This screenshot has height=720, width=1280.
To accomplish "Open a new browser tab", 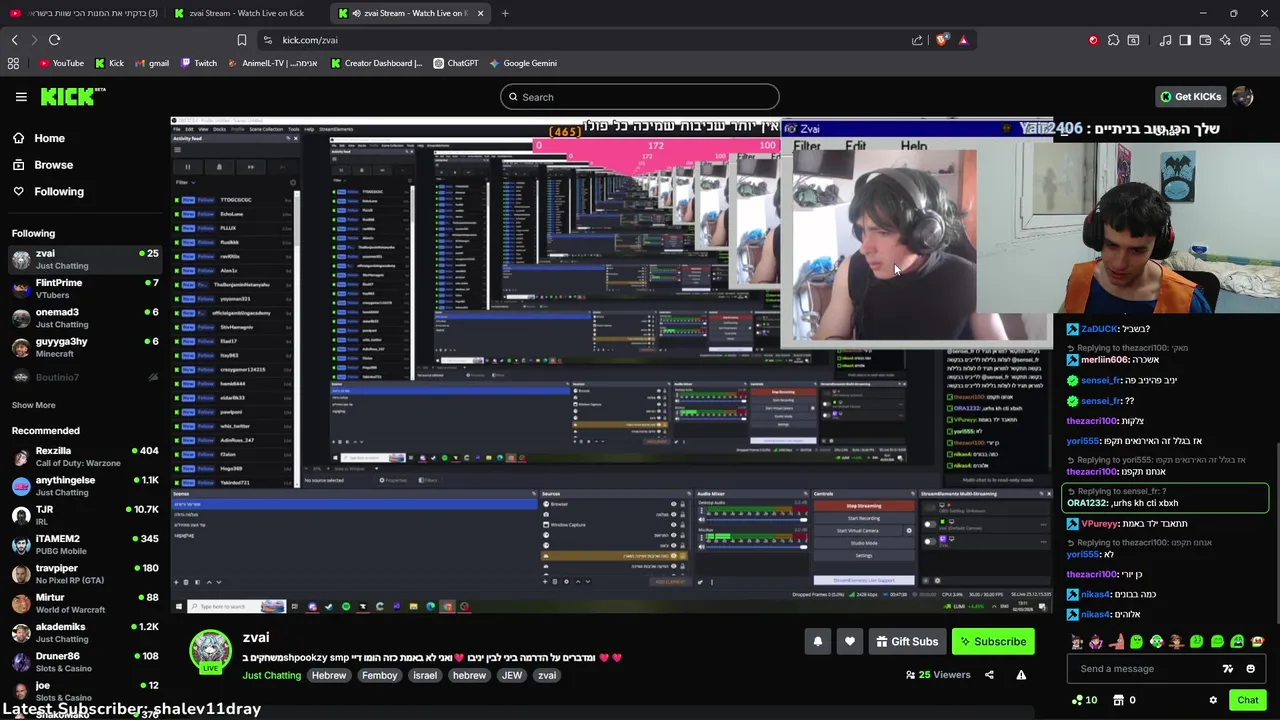I will 505,13.
